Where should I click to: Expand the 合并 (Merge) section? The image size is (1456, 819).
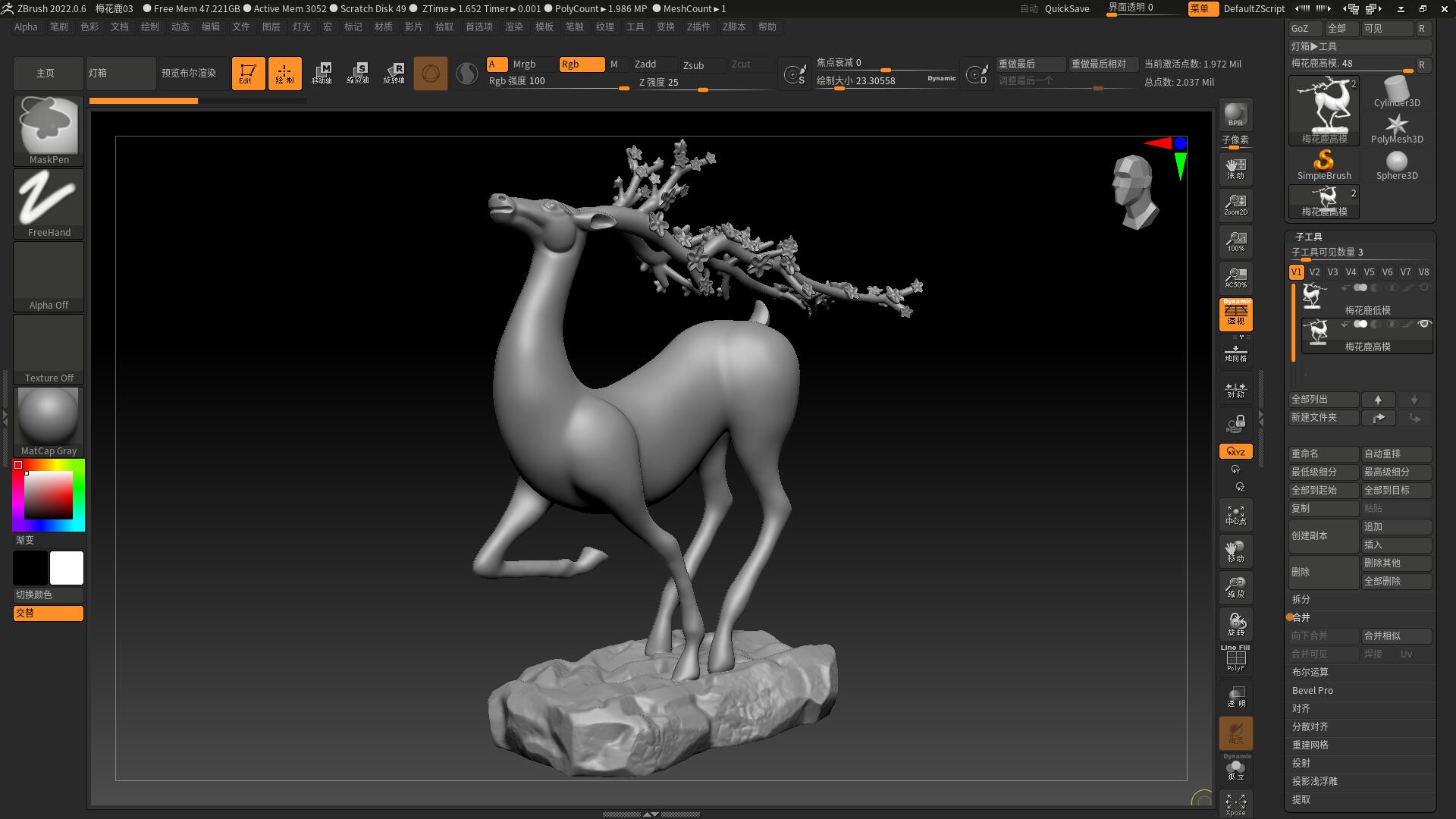[x=1301, y=618]
